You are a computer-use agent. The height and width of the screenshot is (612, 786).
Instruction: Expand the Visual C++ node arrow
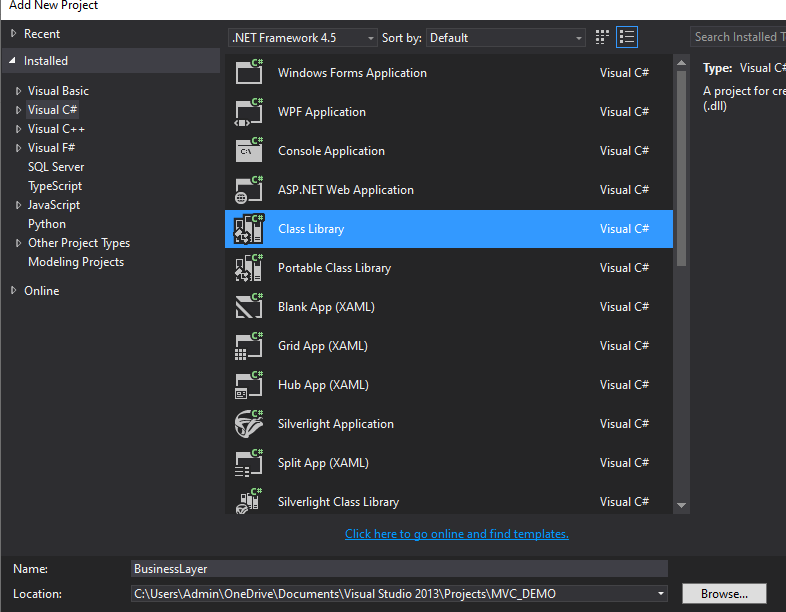[19, 129]
